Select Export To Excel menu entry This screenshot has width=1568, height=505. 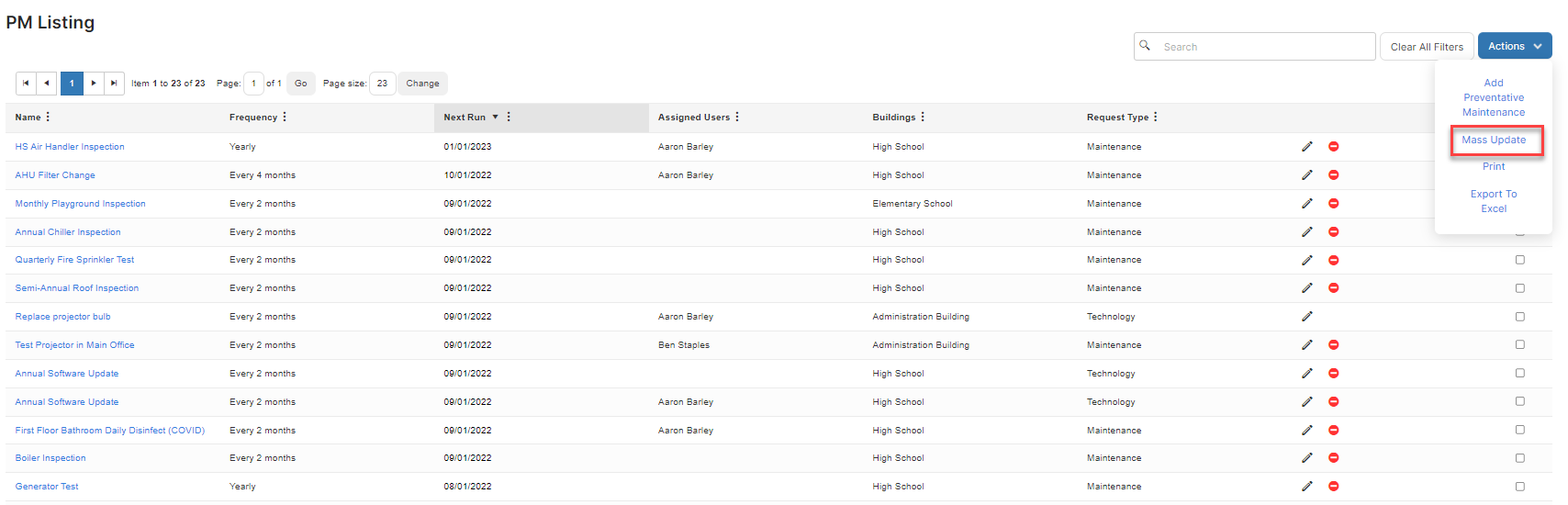1494,201
